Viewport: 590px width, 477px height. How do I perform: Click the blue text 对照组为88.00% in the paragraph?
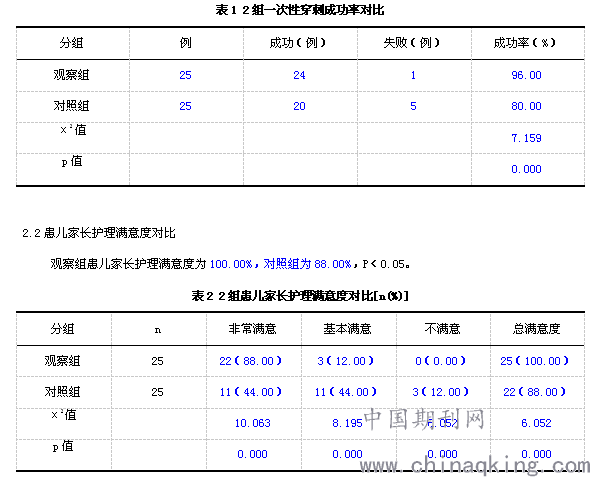click(307, 264)
